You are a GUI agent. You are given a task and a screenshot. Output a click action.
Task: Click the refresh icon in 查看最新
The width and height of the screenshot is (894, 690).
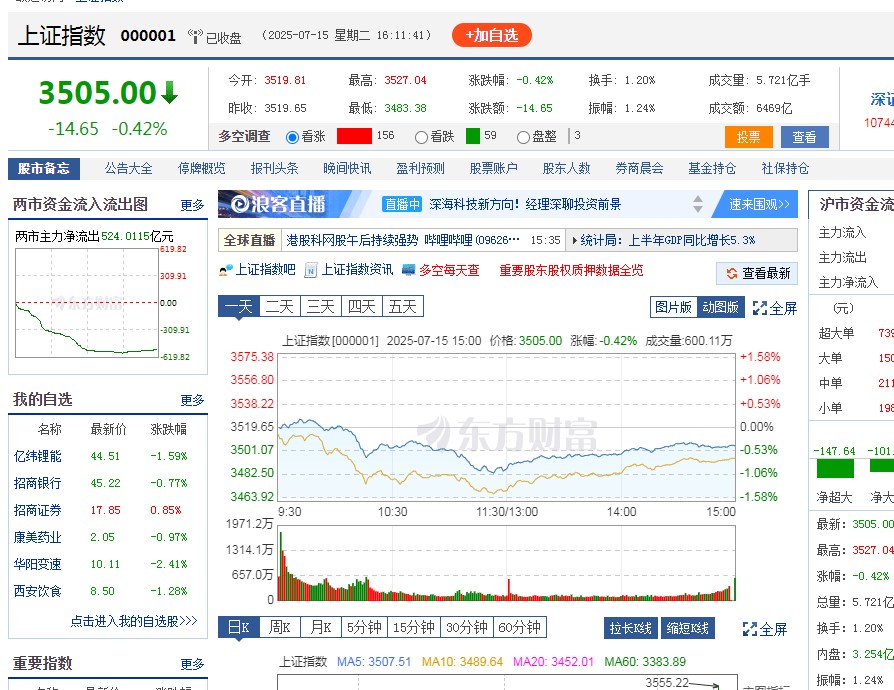[732, 274]
